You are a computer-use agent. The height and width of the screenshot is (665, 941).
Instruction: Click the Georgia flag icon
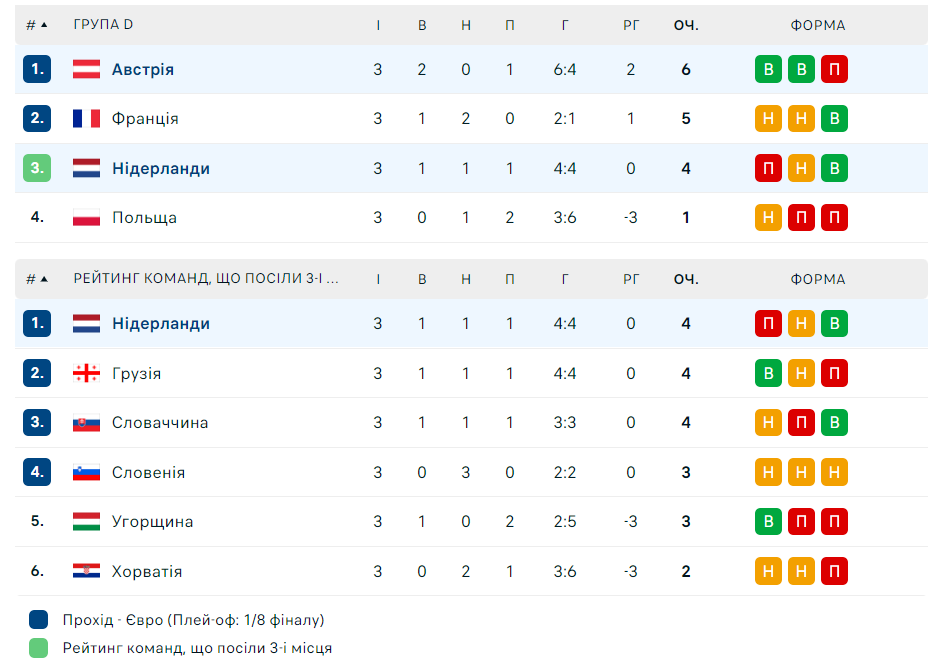point(86,373)
